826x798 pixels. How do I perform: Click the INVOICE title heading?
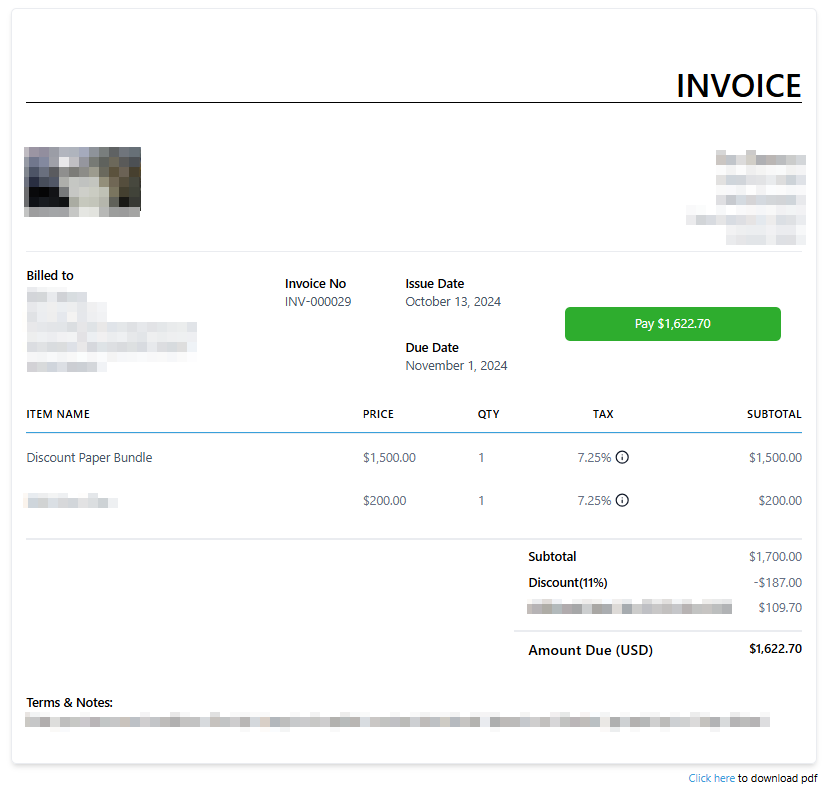738,86
